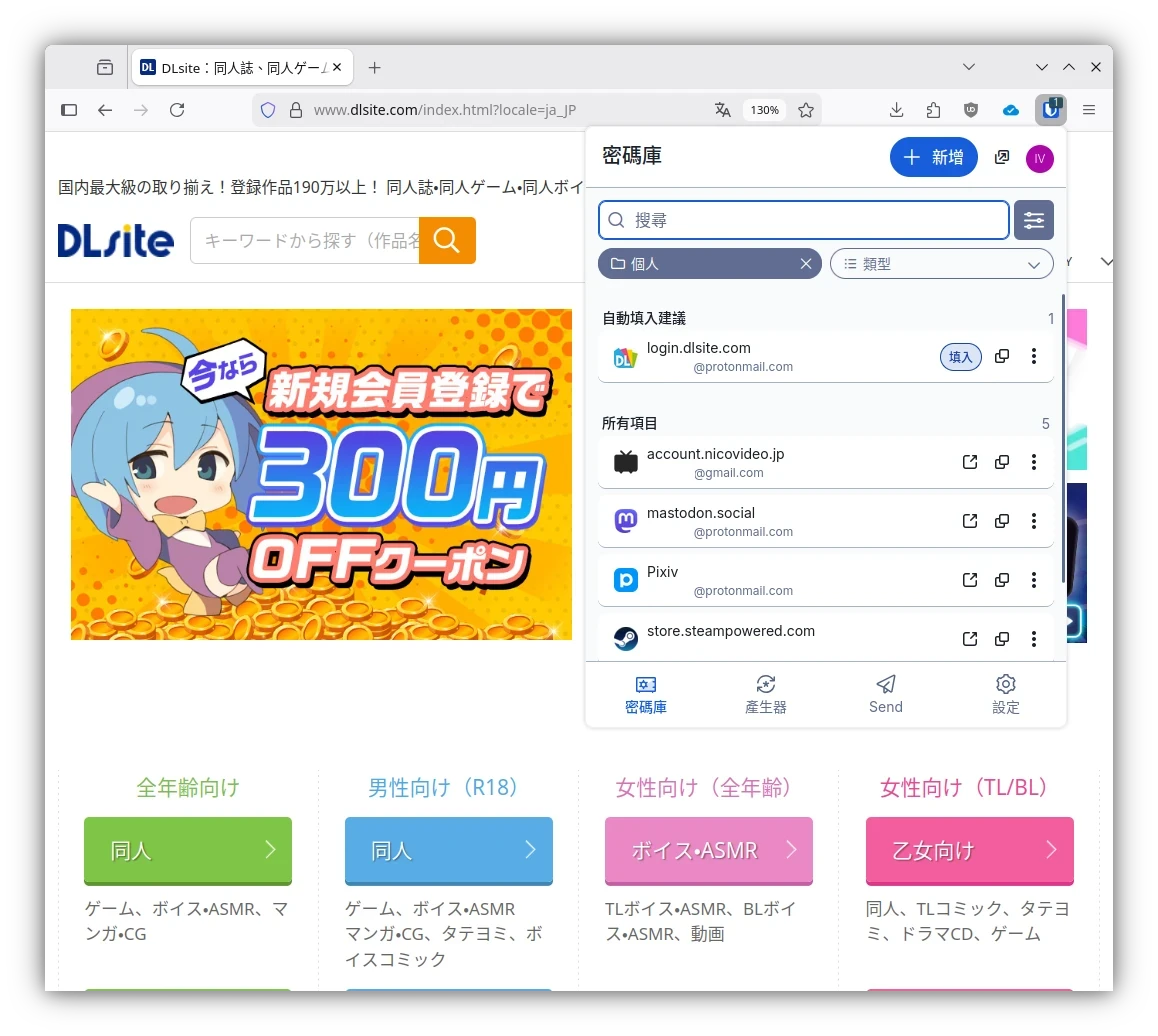The width and height of the screenshot is (1158, 1036).
Task: Click the orange DLsite search button
Action: pyautogui.click(x=447, y=241)
